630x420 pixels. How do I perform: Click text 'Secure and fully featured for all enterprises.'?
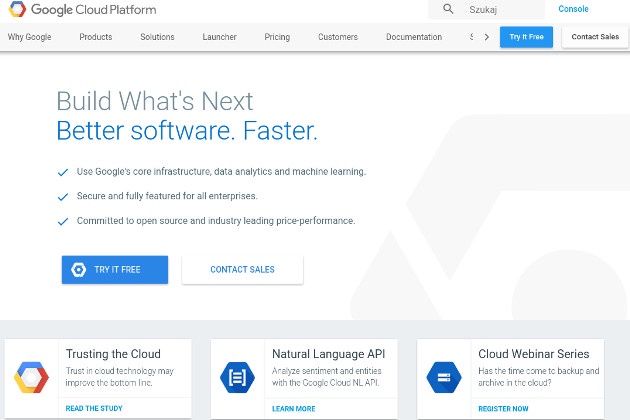tap(167, 196)
